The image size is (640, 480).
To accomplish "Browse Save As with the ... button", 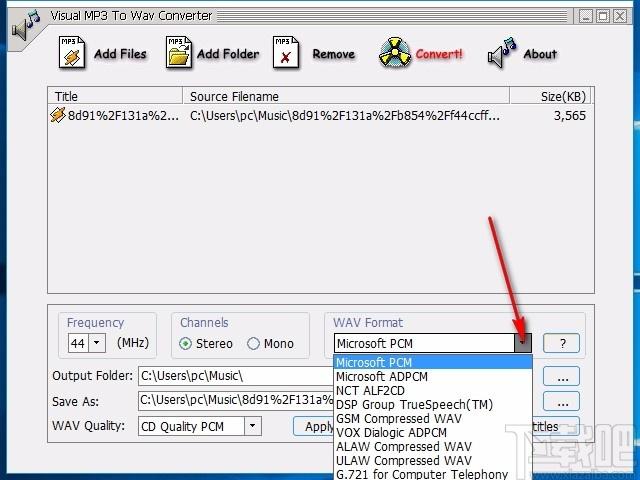I will coord(561,401).
